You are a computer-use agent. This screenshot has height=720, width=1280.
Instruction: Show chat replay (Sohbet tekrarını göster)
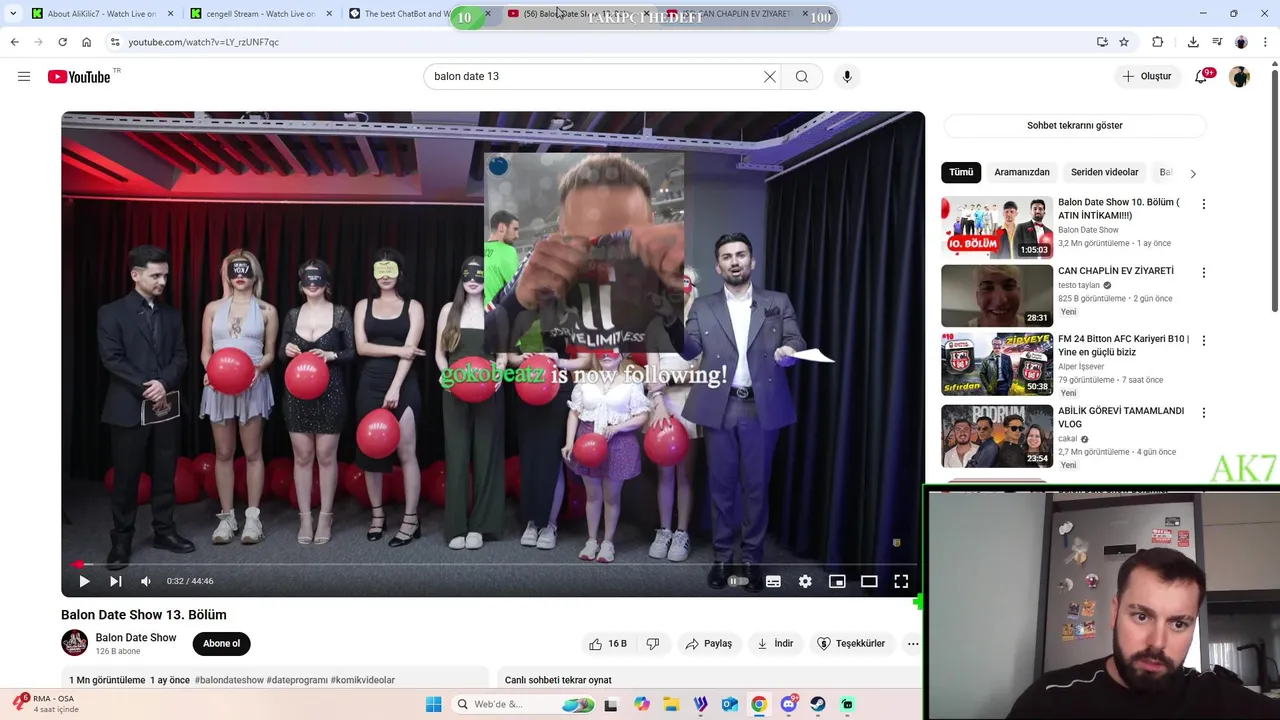coord(1075,126)
